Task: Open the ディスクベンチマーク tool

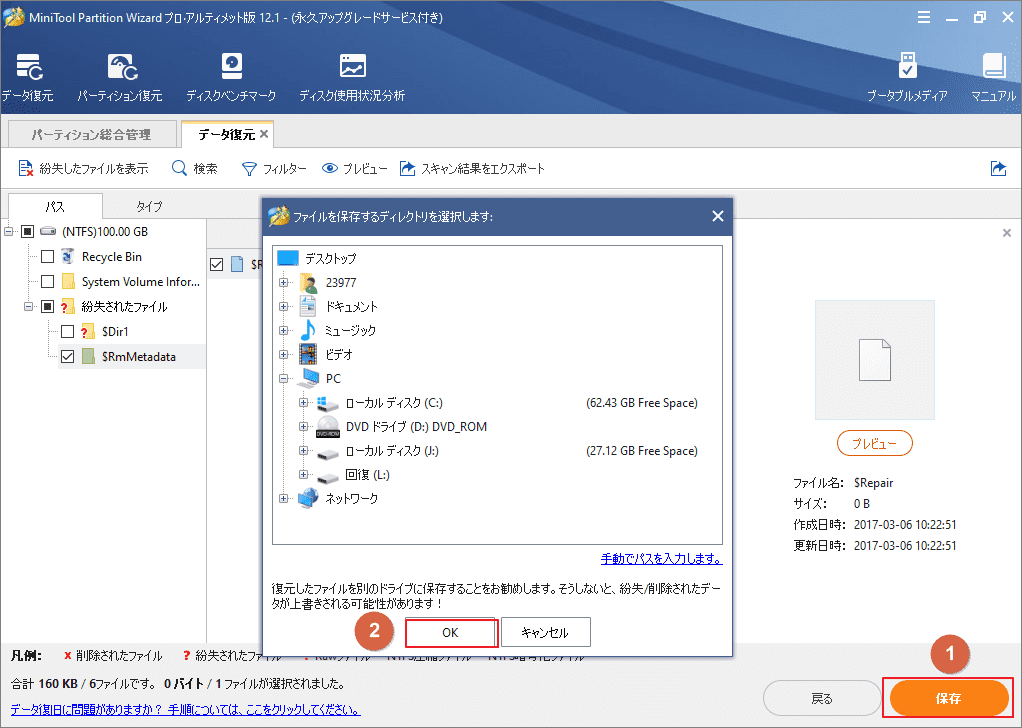Action: pyautogui.click(x=231, y=77)
